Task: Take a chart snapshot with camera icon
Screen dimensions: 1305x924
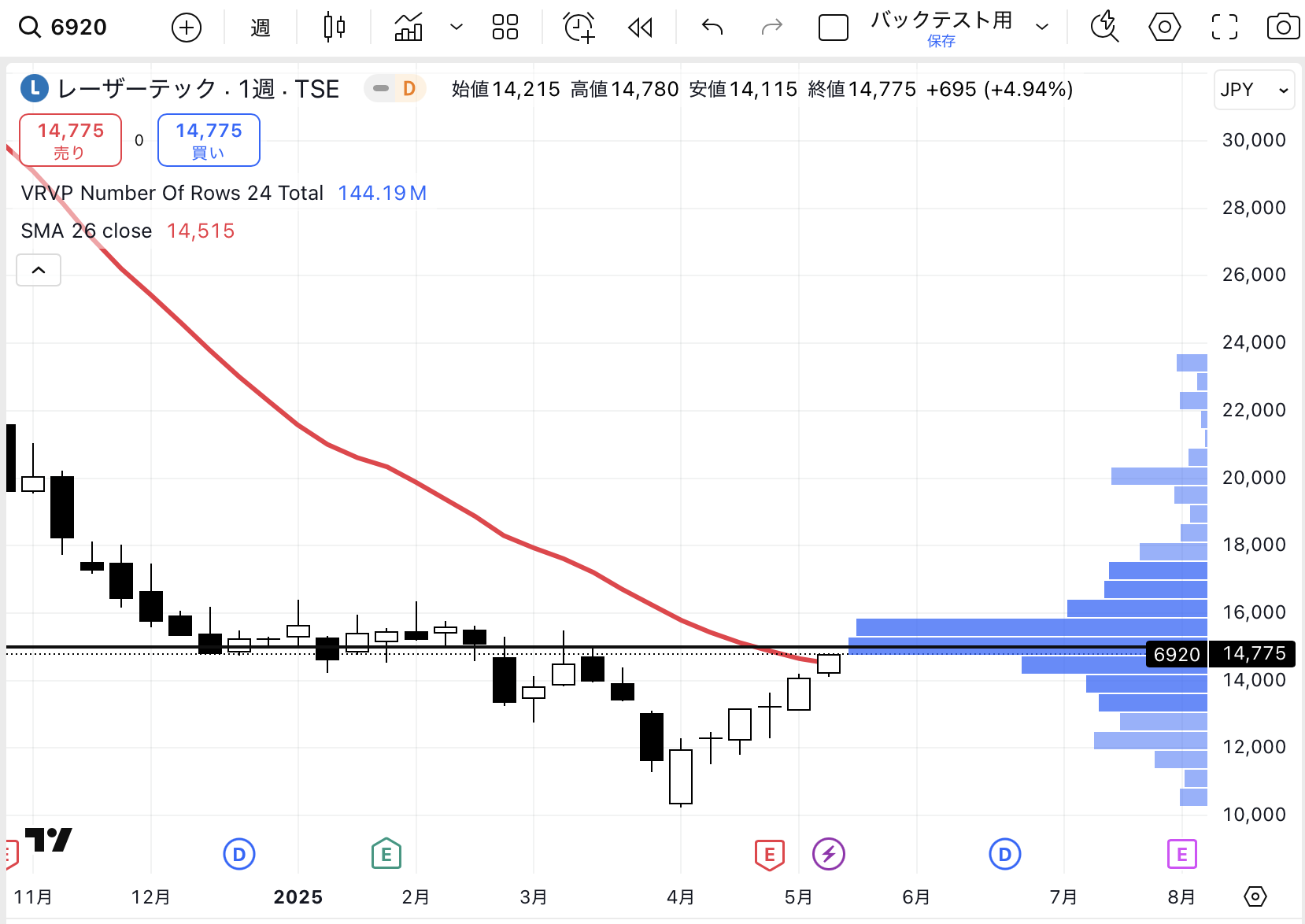Action: coord(1283,28)
